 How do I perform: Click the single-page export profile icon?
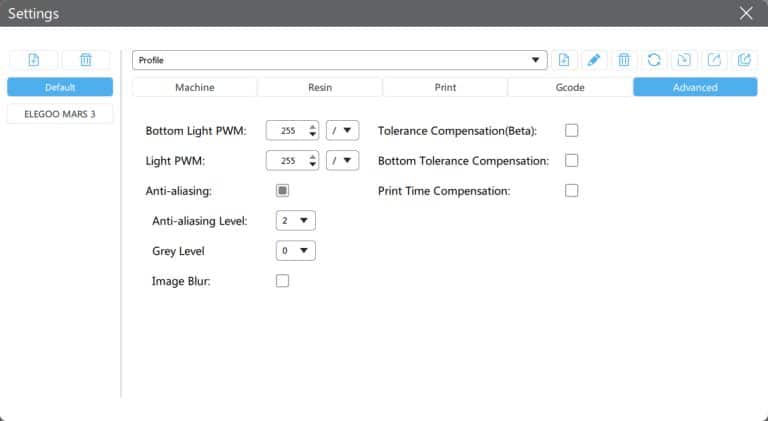tap(714, 60)
